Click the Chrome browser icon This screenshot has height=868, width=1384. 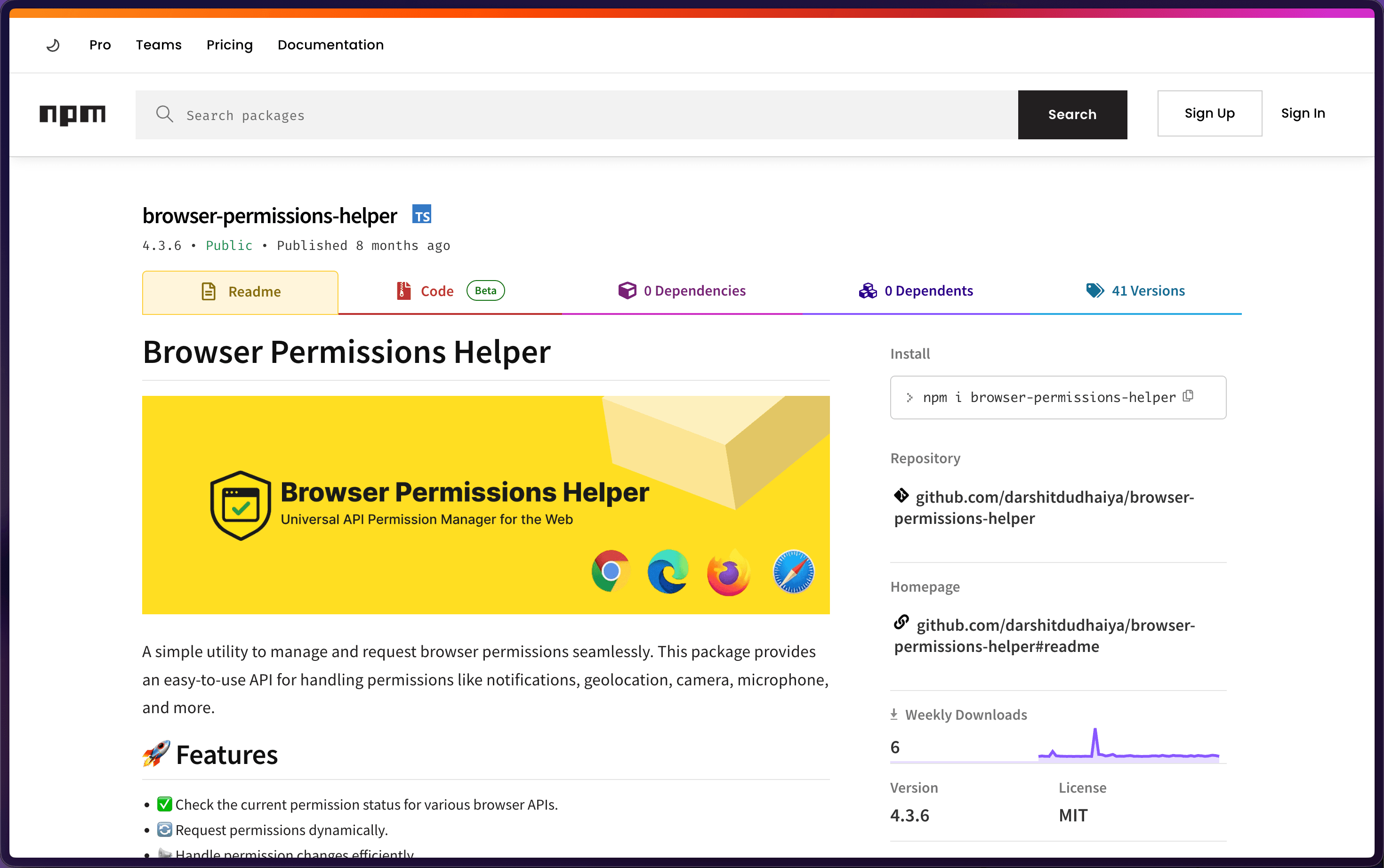pos(611,571)
